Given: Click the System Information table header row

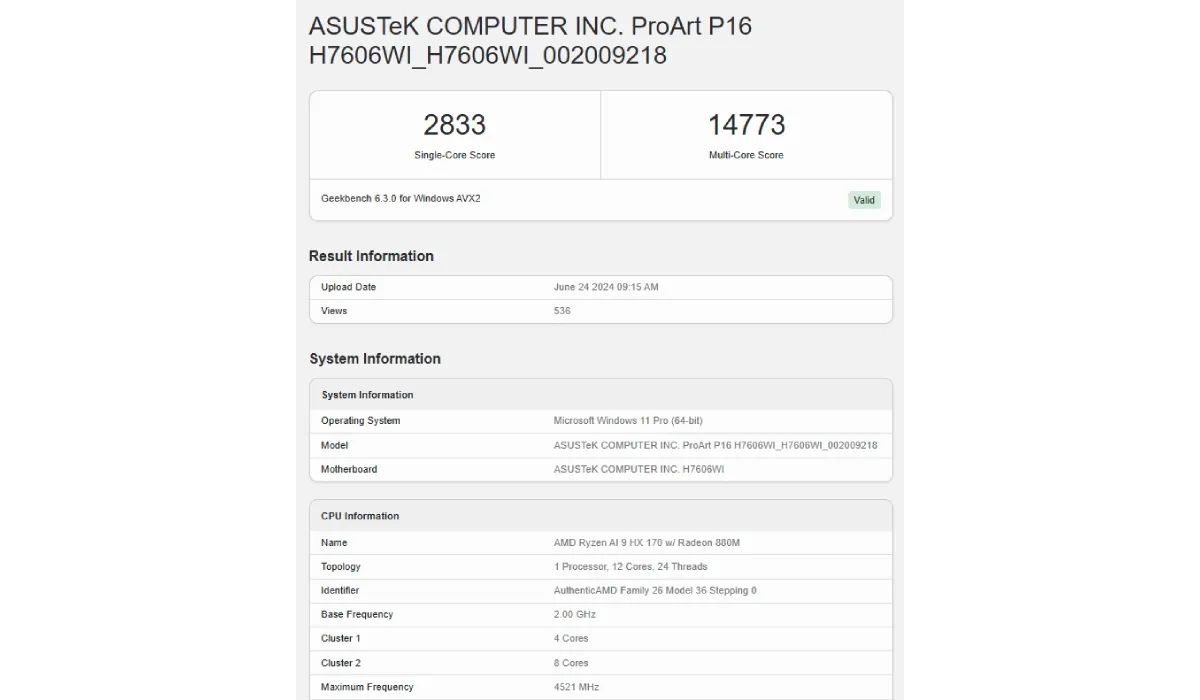Looking at the screenshot, I should [601, 395].
